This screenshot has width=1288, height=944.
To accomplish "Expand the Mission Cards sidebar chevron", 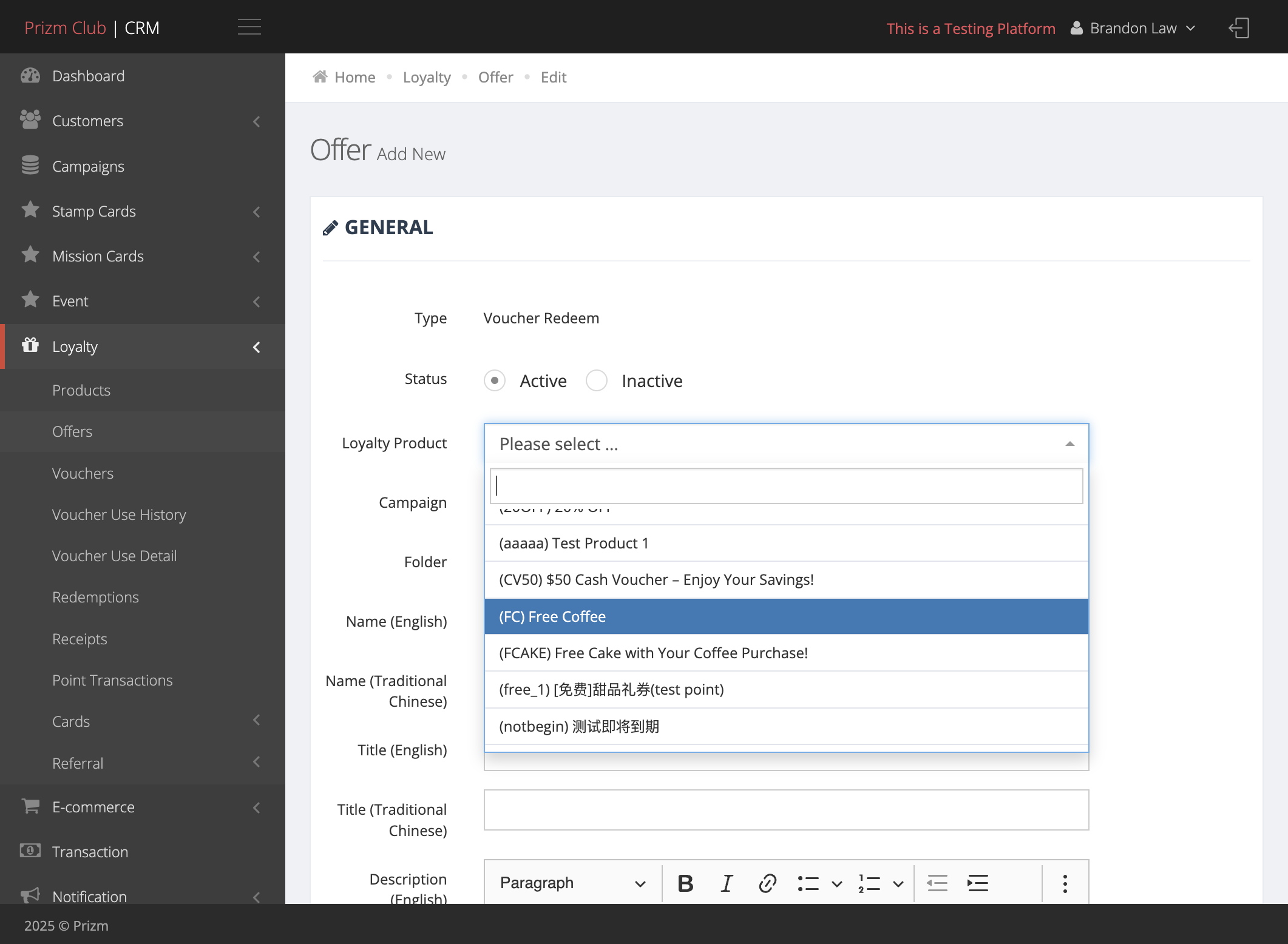I will 257,257.
